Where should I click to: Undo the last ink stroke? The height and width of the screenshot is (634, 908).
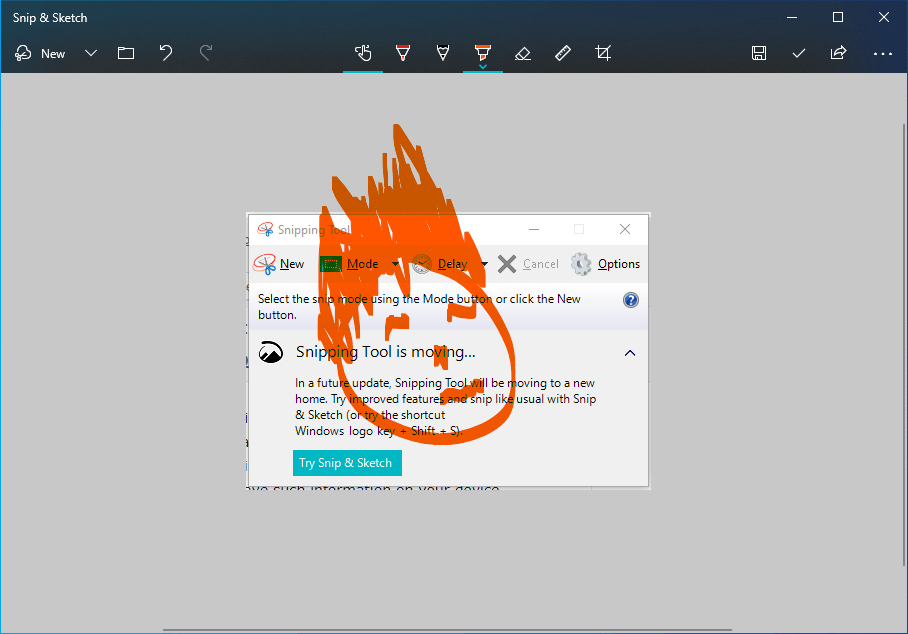click(x=166, y=53)
